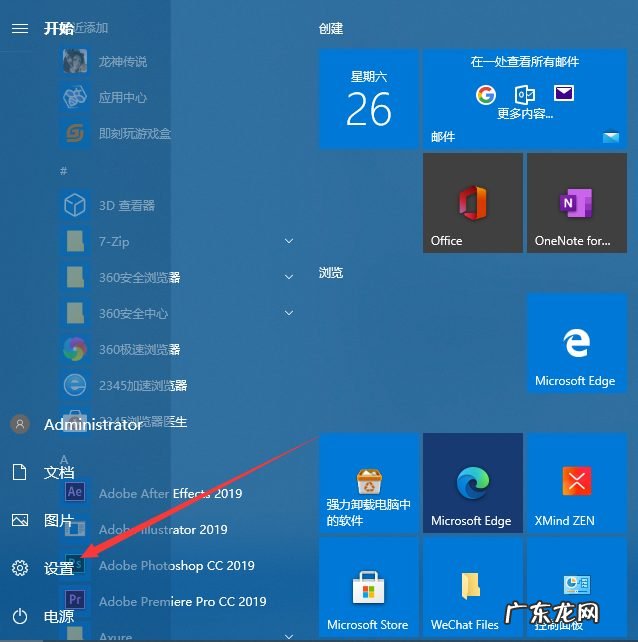Viewport: 638px width, 642px height.
Task: Launch 2345加速浏览器 icon
Action: (75, 385)
